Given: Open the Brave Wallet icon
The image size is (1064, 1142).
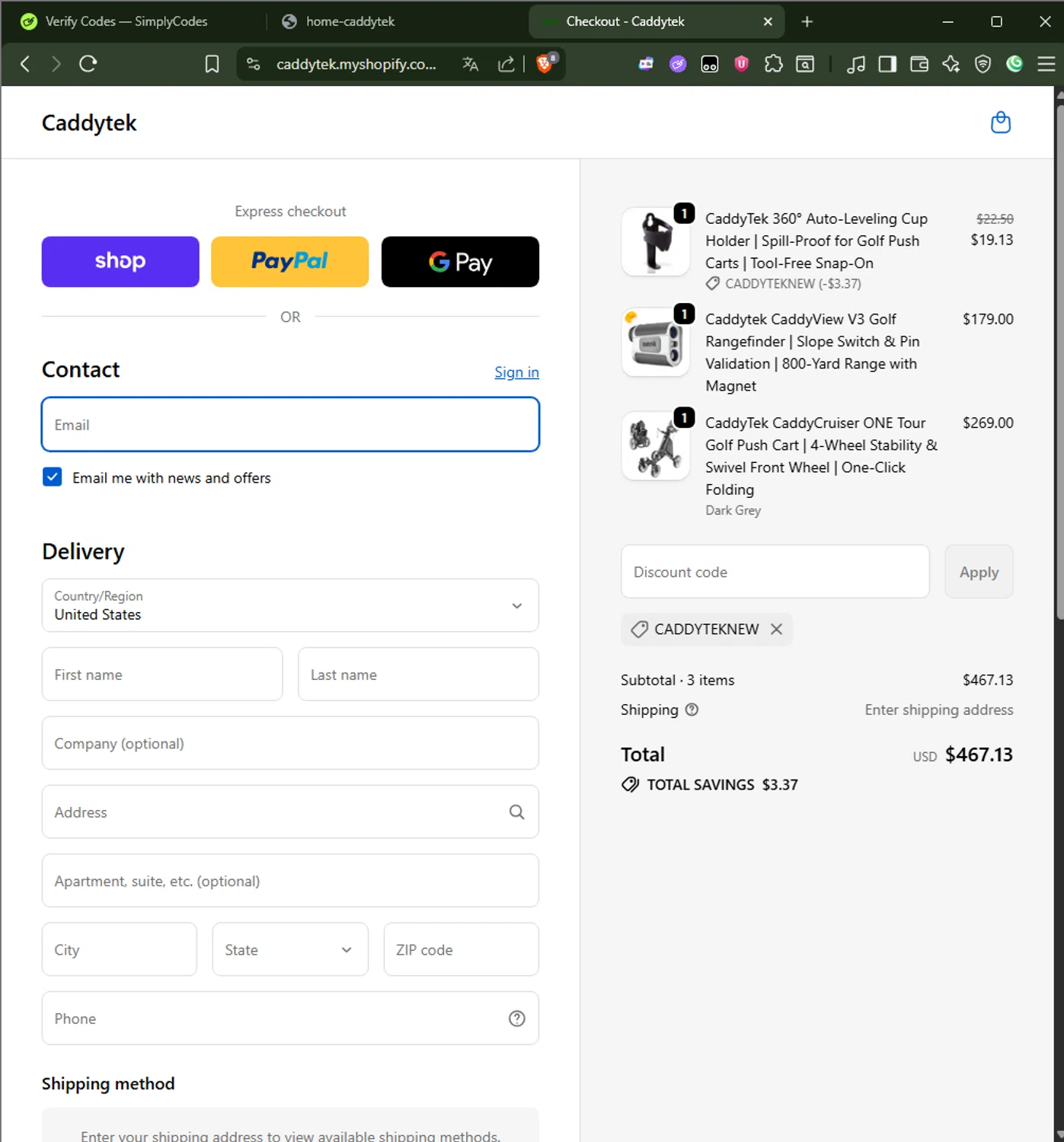Looking at the screenshot, I should click(x=919, y=64).
